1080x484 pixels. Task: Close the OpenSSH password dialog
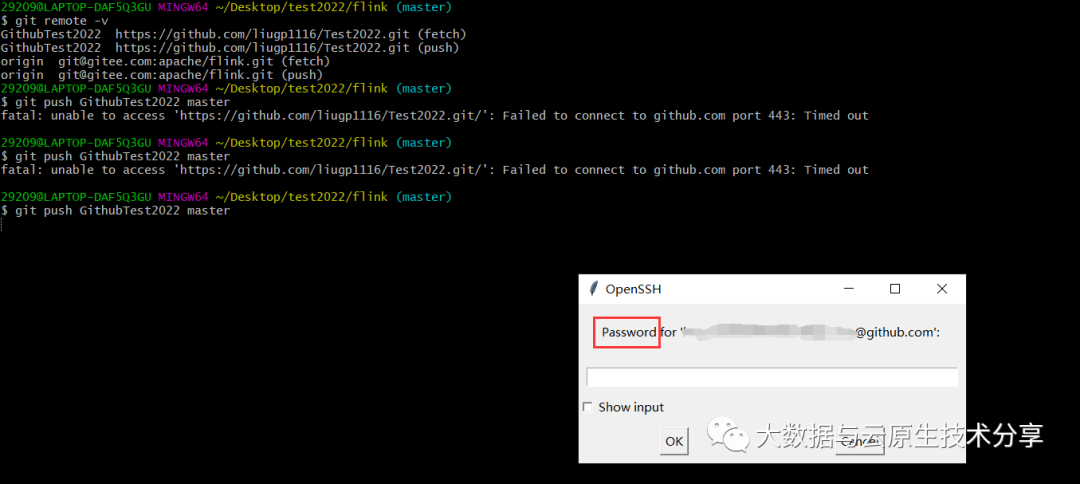pos(942,289)
